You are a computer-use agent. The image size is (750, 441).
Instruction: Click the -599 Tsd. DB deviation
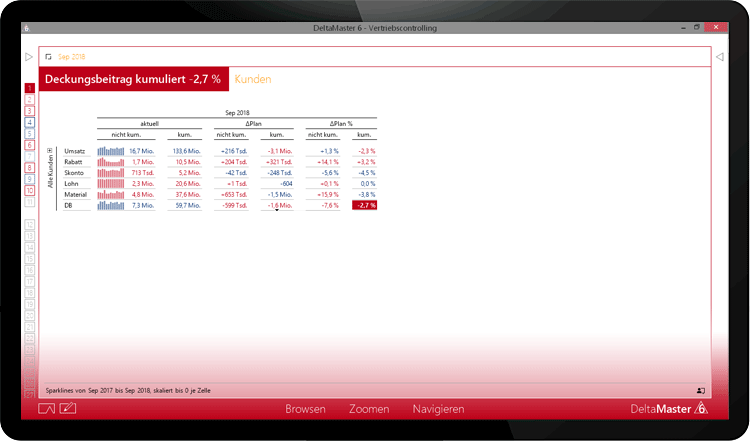click(234, 206)
